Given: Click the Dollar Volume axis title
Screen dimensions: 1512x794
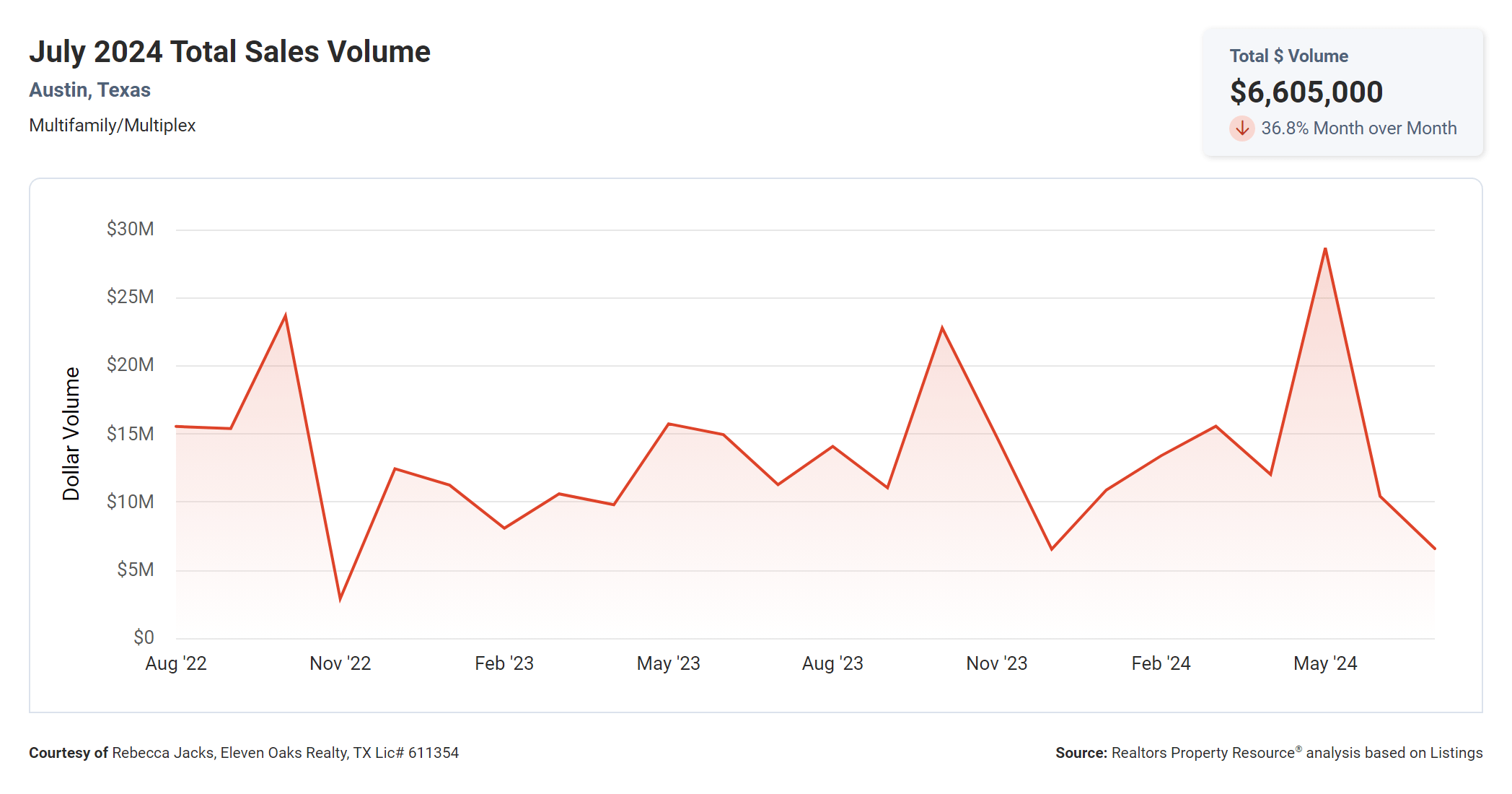Looking at the screenshot, I should pyautogui.click(x=71, y=434).
